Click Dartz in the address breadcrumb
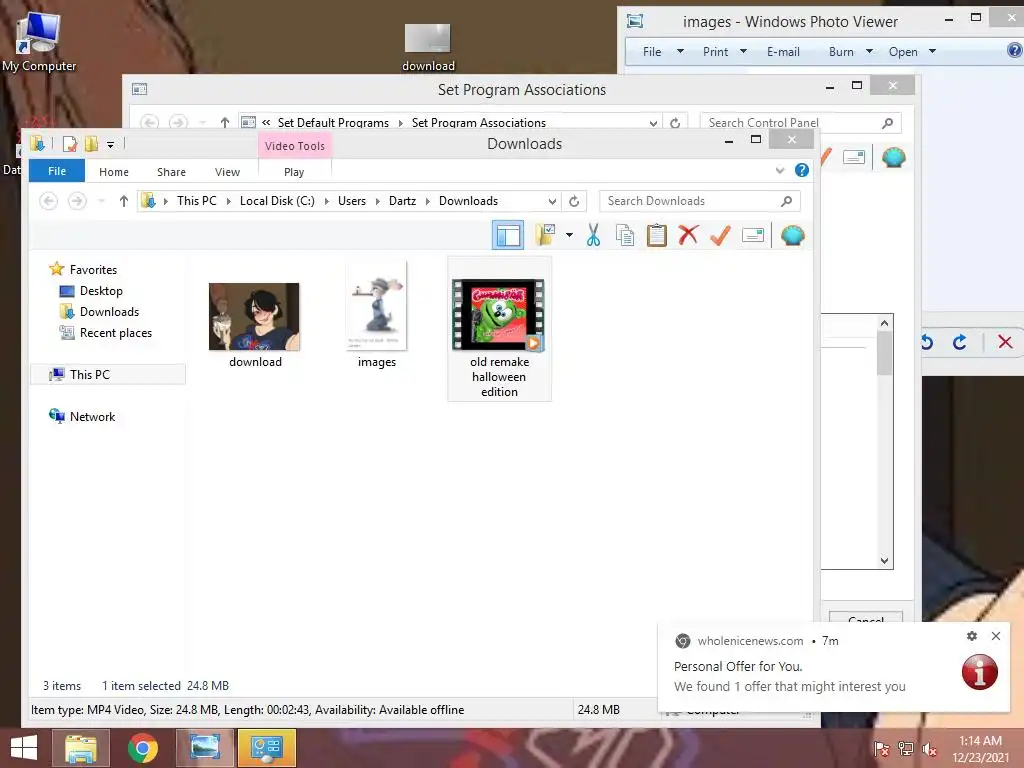Viewport: 1024px width, 768px height. pyautogui.click(x=402, y=201)
